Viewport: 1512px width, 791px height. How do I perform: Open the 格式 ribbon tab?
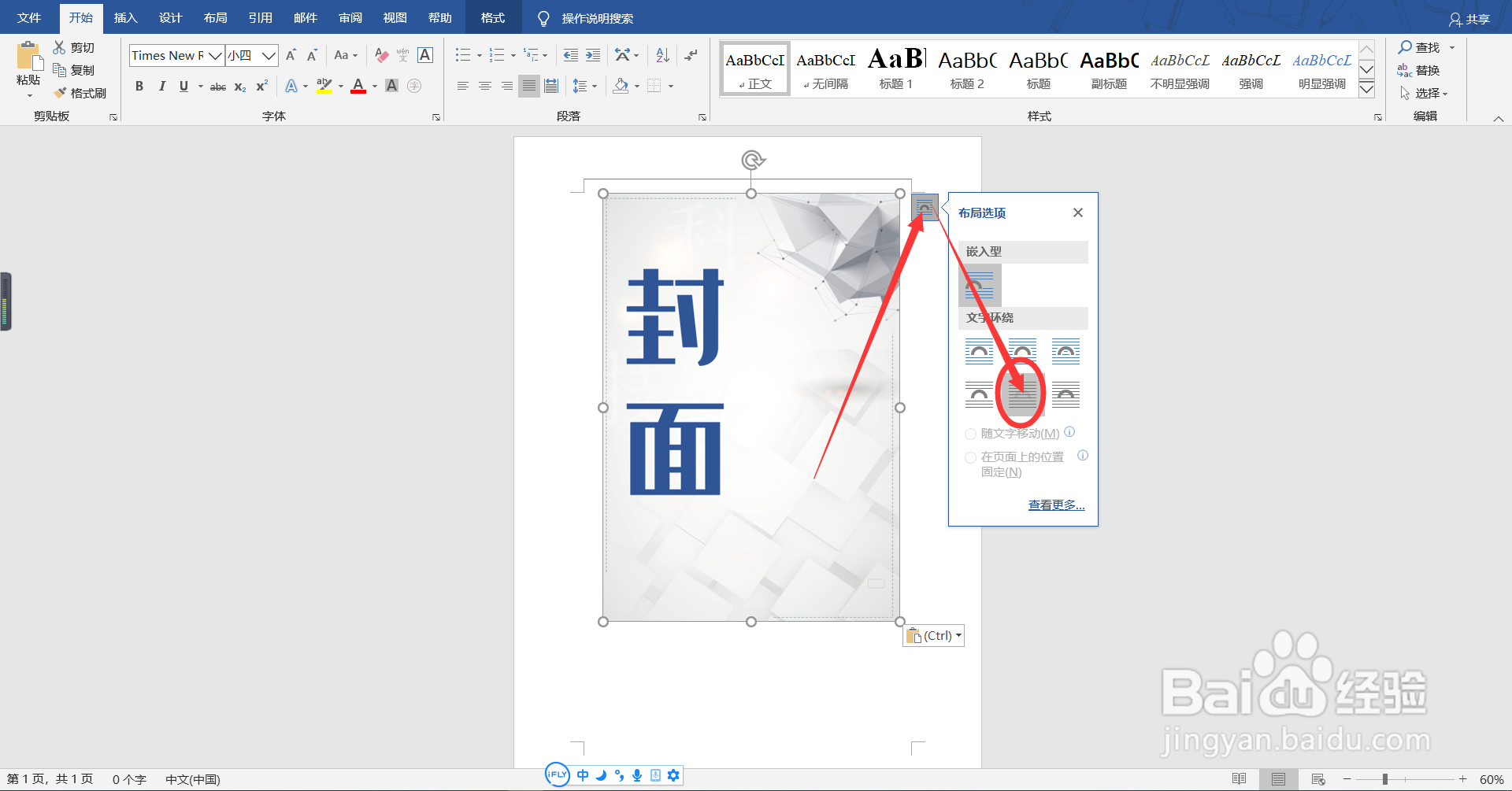(x=491, y=17)
